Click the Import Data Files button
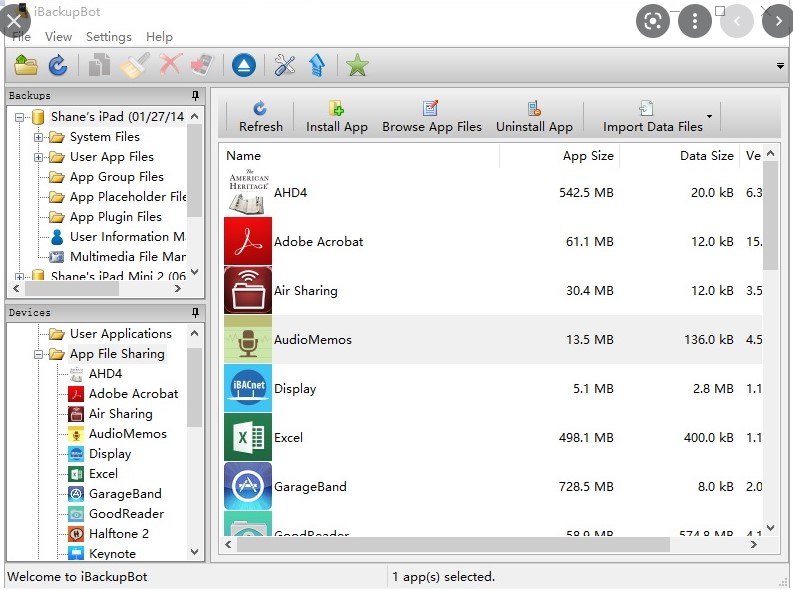Image resolution: width=793 pixels, height=590 pixels. (x=652, y=117)
